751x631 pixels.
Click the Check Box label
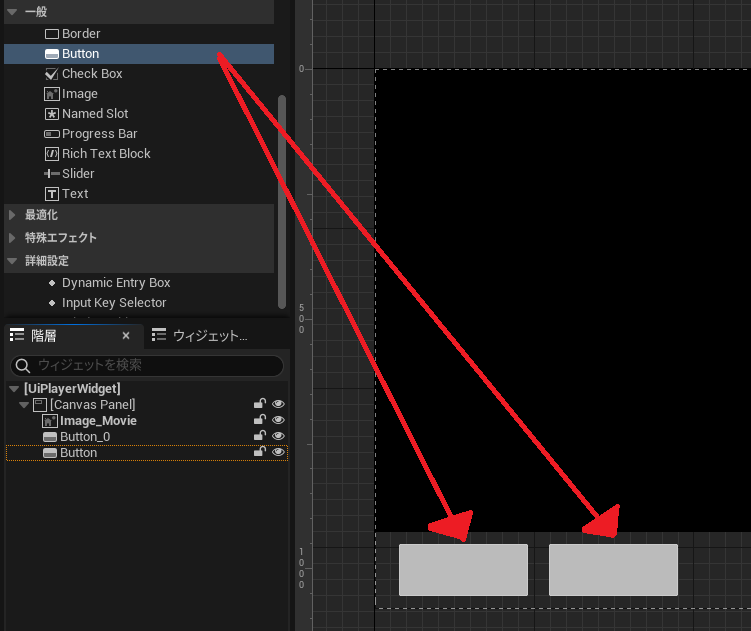click(x=92, y=74)
